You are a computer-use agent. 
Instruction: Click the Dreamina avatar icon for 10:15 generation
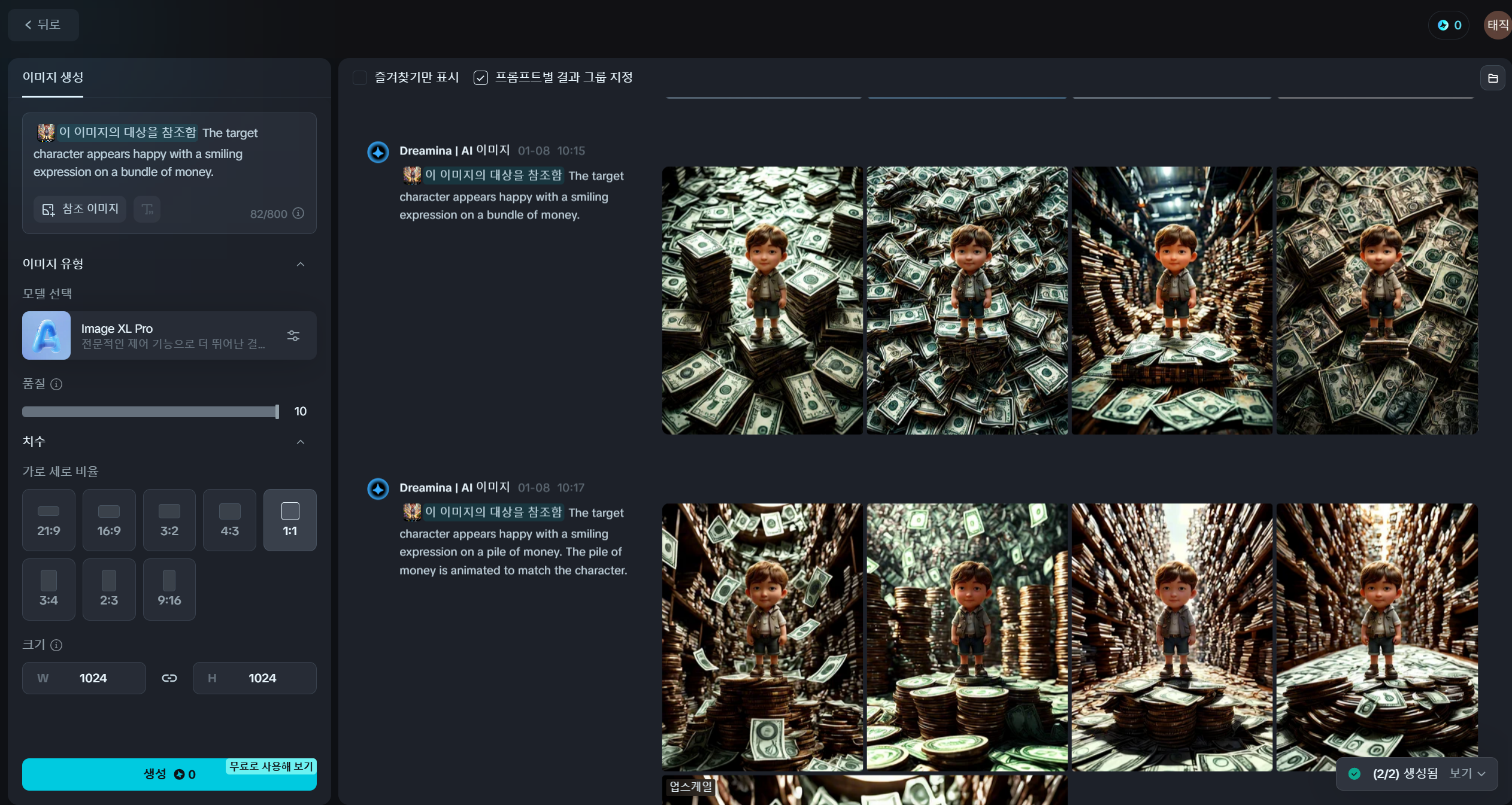[x=378, y=152]
